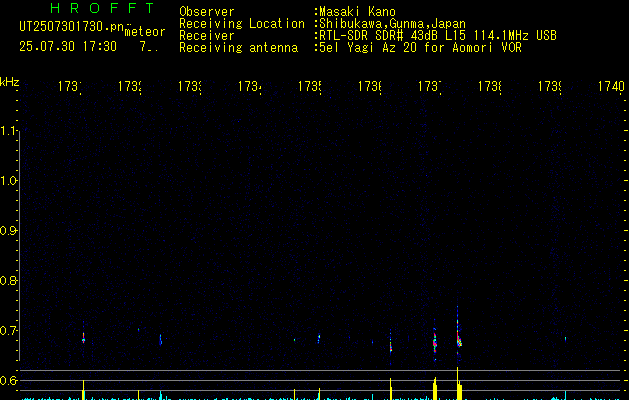Image resolution: width=629 pixels, height=400 pixels.
Task: Click the faint echo just after 1739
Action: pos(565,339)
